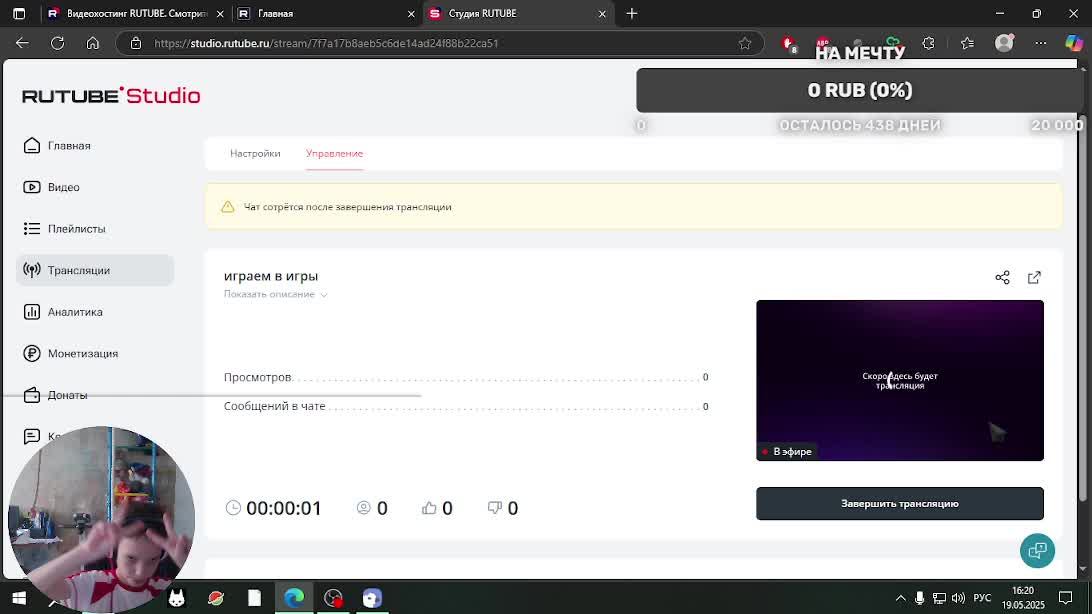This screenshot has width=1092, height=614.
Task: Click the stream preview player
Action: [900, 380]
